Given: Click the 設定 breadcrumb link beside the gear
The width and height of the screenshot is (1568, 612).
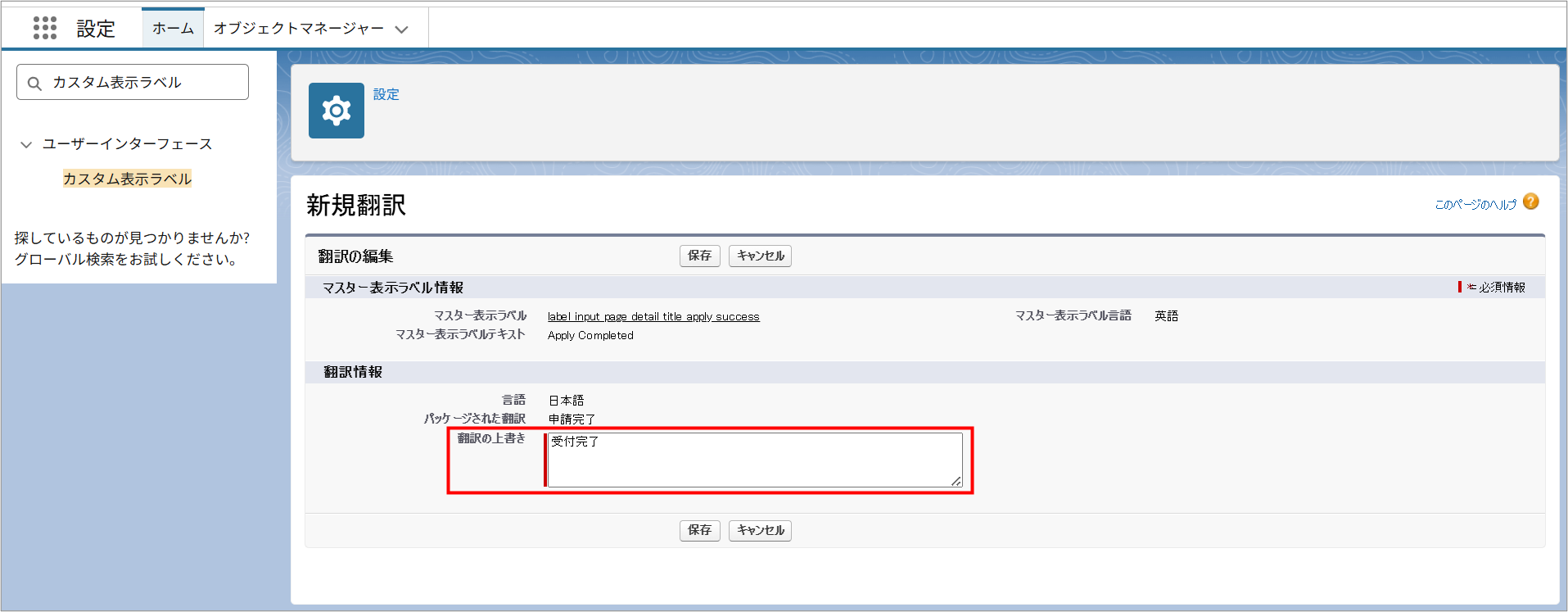Looking at the screenshot, I should point(386,94).
